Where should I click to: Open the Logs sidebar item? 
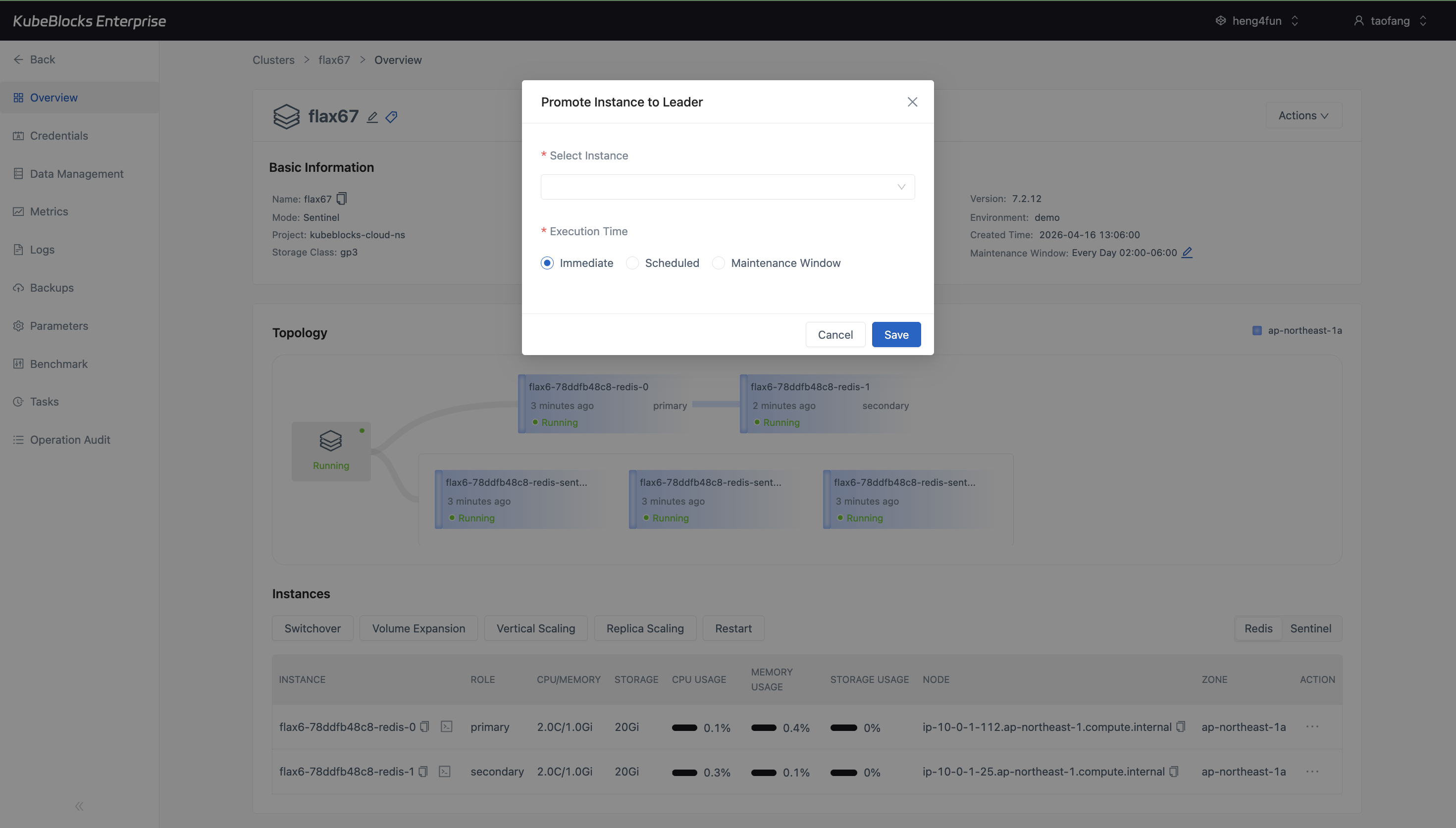tap(79, 249)
